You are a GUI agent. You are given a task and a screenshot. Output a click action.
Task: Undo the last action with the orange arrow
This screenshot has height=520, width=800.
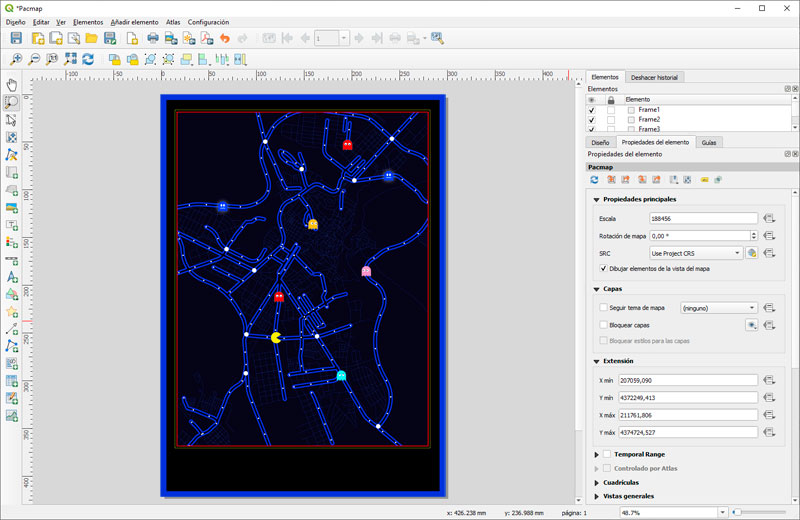[224, 38]
